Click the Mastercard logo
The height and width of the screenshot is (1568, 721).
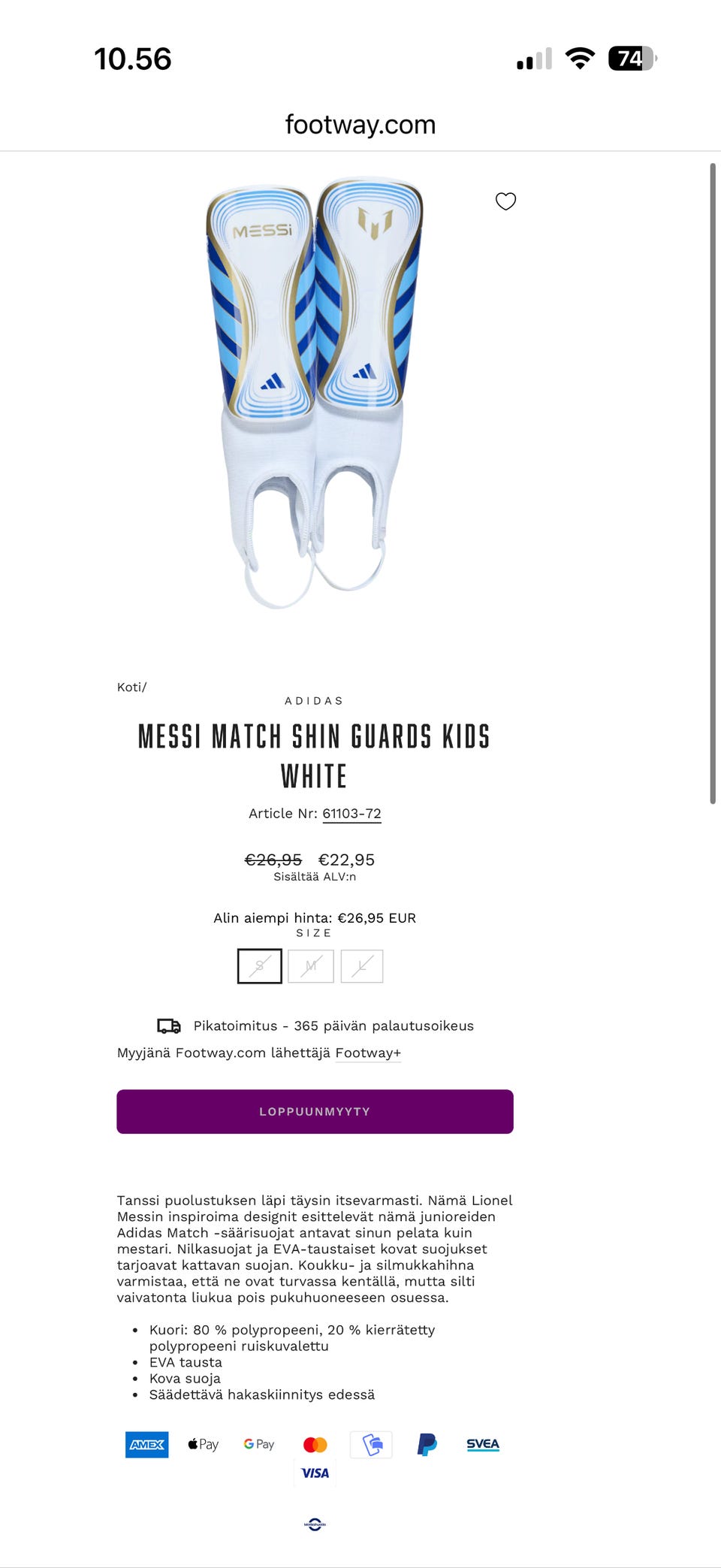(x=315, y=1444)
